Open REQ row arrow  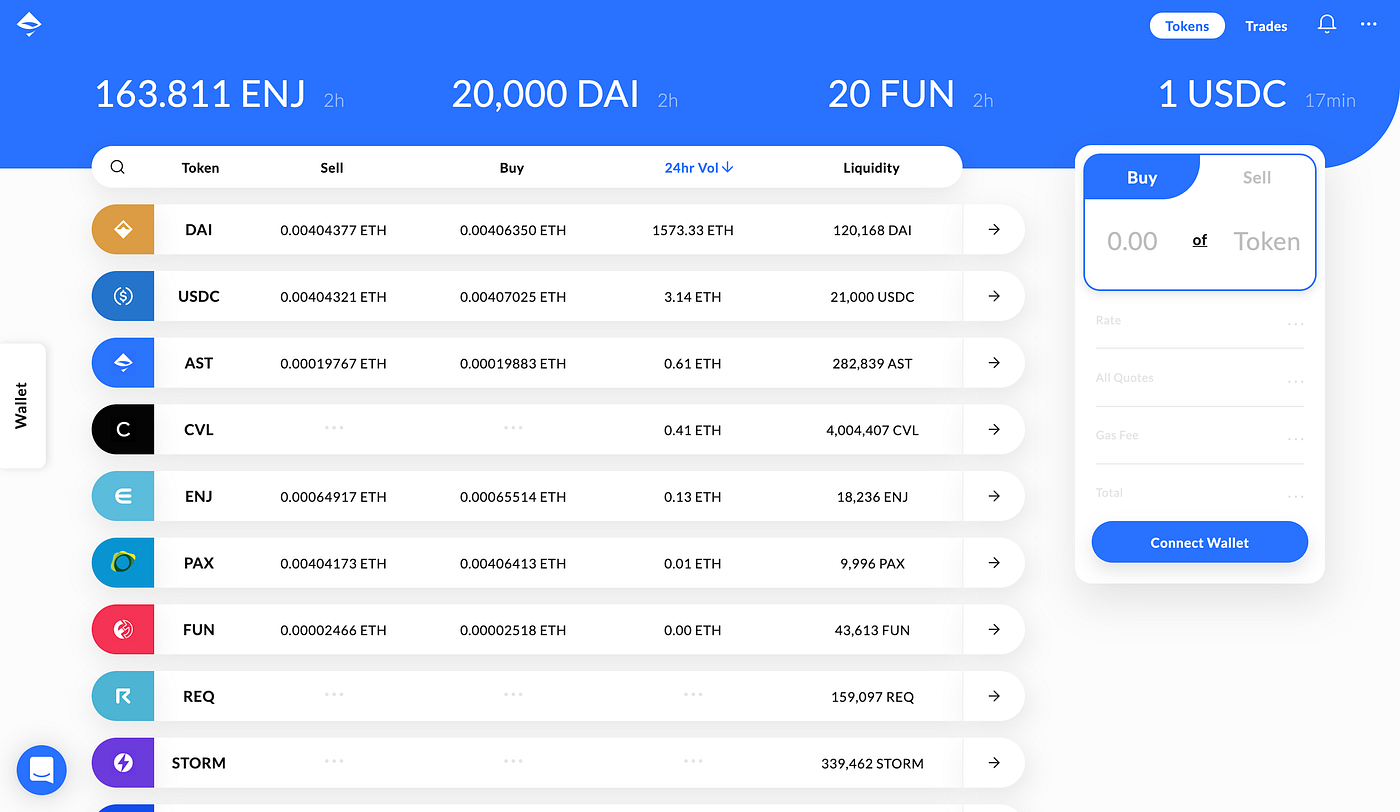tap(994, 696)
